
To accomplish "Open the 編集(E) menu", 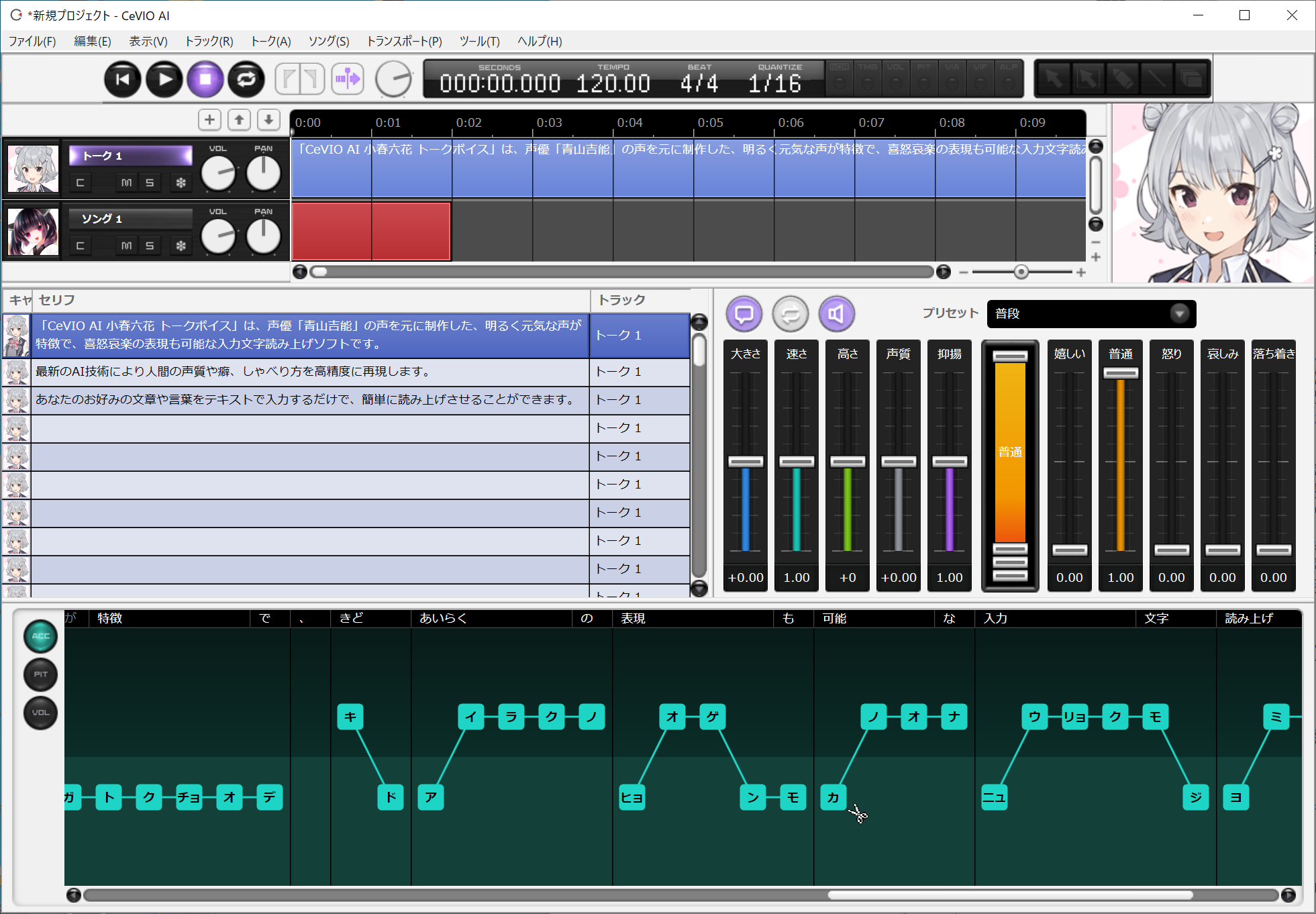I will [x=93, y=42].
